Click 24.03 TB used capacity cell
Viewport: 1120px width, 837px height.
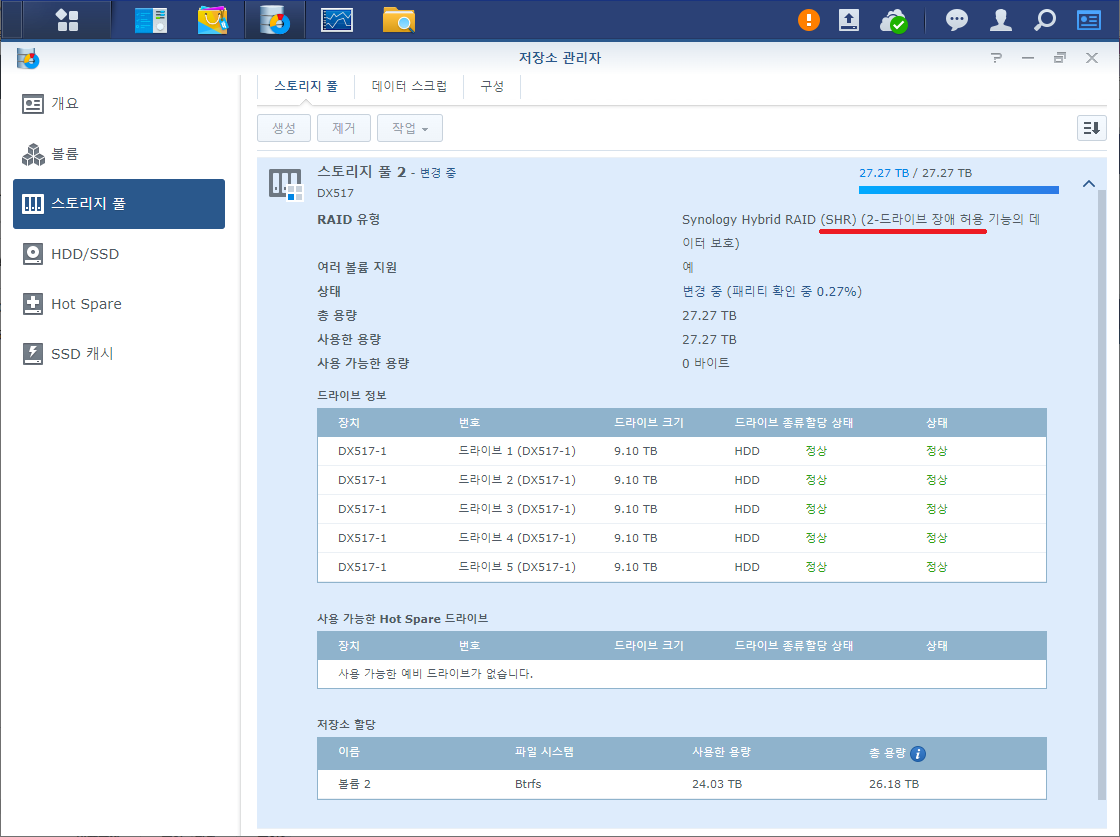[717, 784]
